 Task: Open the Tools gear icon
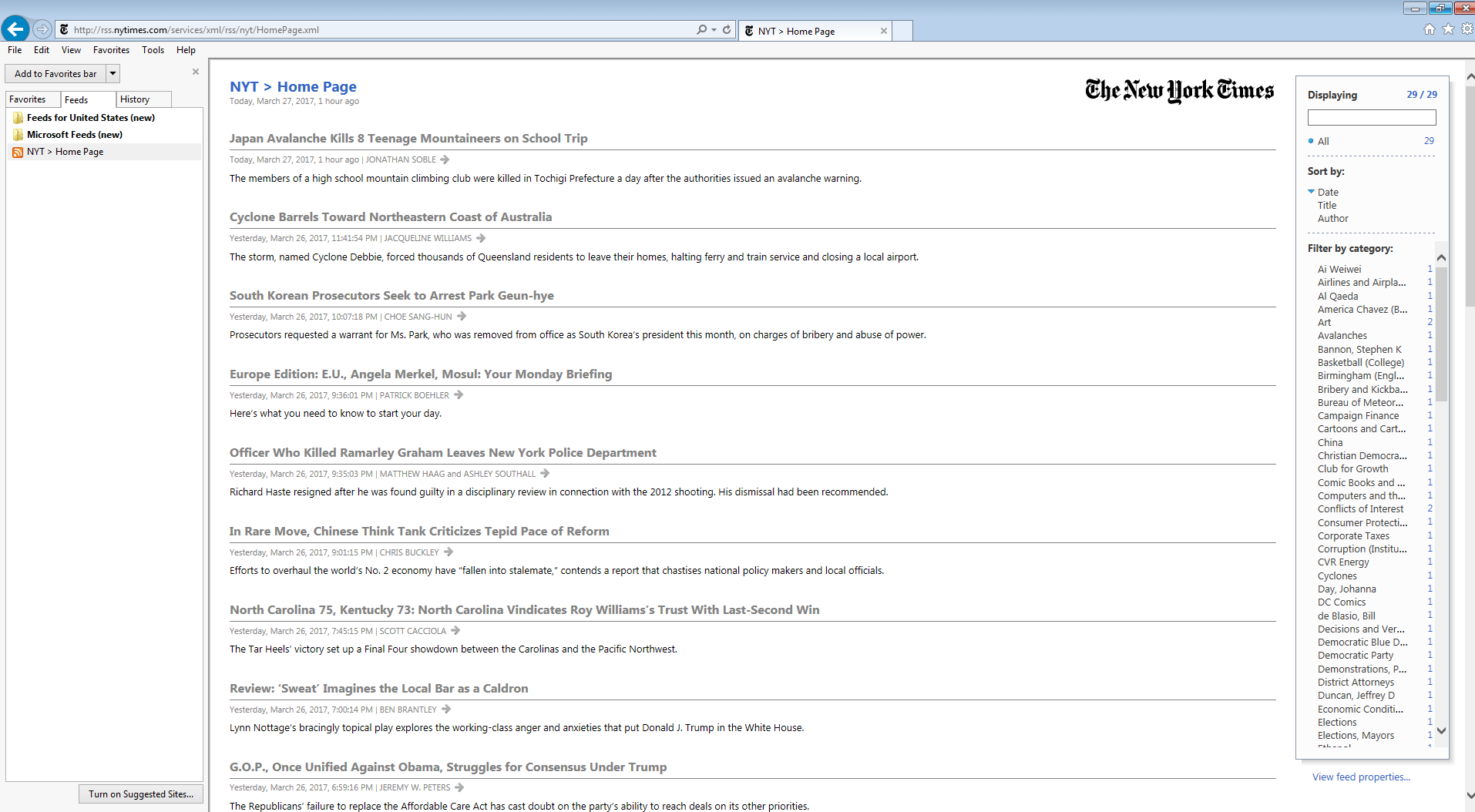(1467, 29)
